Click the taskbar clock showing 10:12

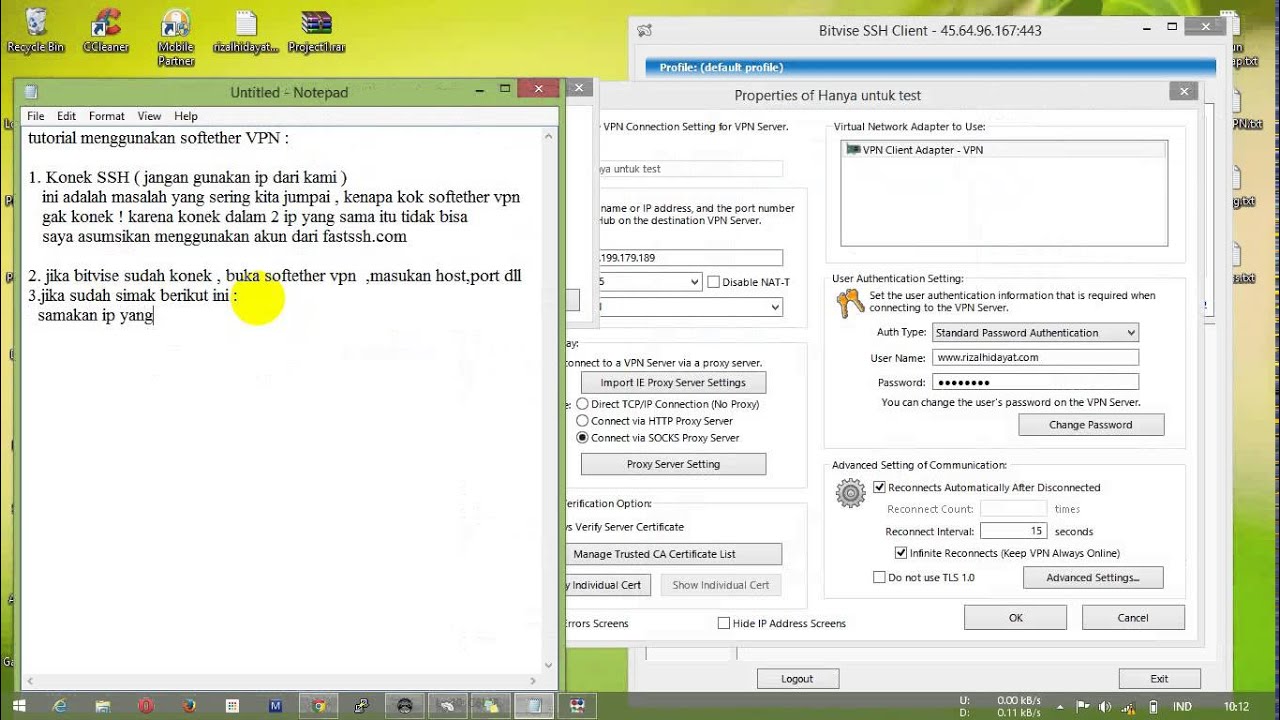click(x=1237, y=706)
